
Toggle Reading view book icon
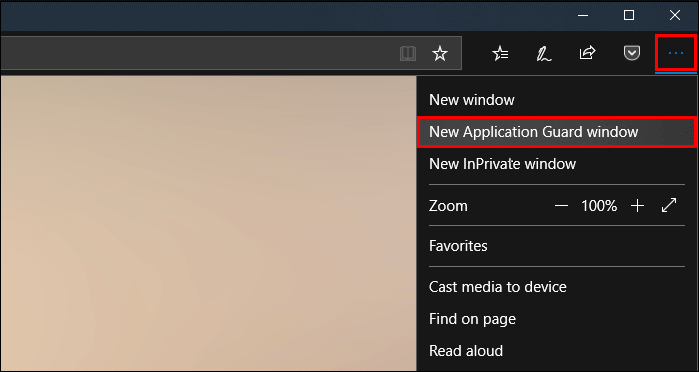pyautogui.click(x=408, y=54)
